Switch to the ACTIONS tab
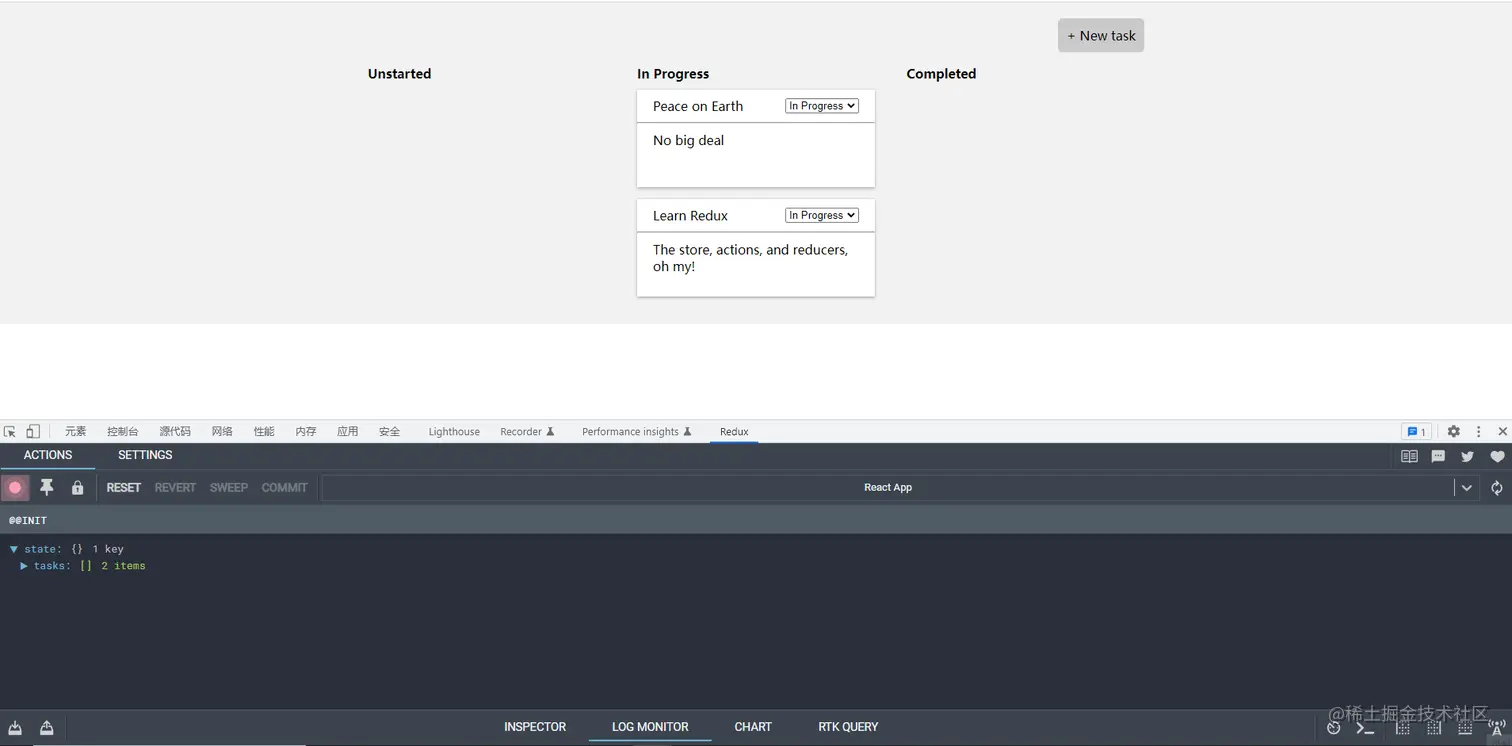The width and height of the screenshot is (1512, 746). (48, 455)
